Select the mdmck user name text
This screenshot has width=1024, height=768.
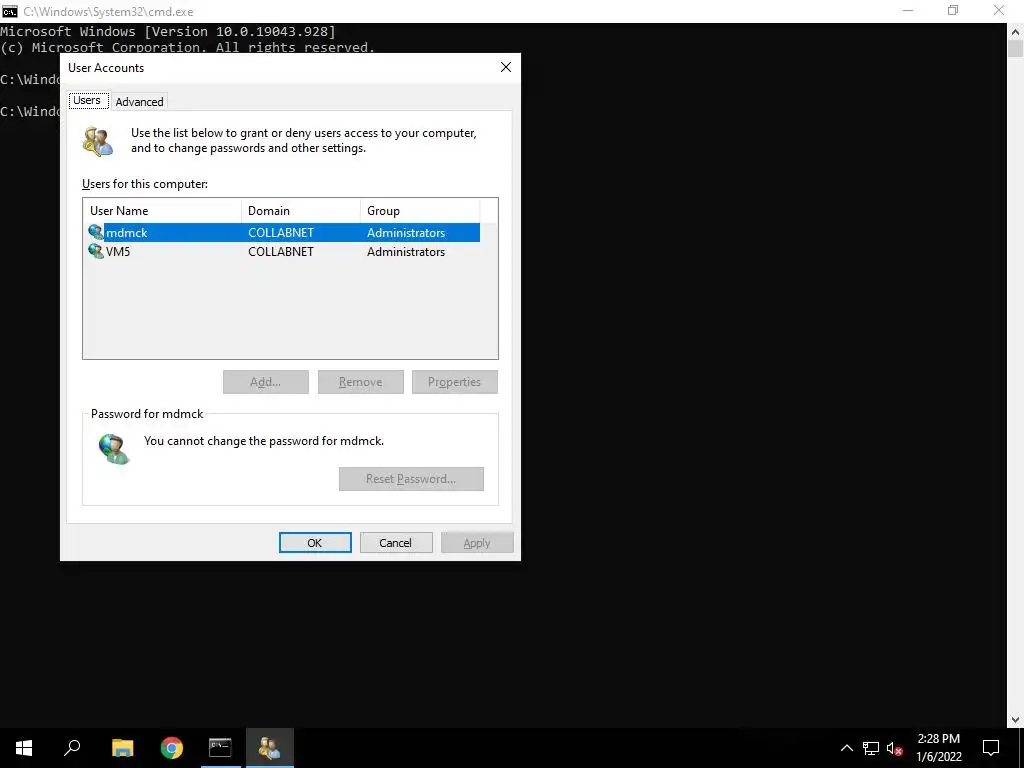pos(126,232)
